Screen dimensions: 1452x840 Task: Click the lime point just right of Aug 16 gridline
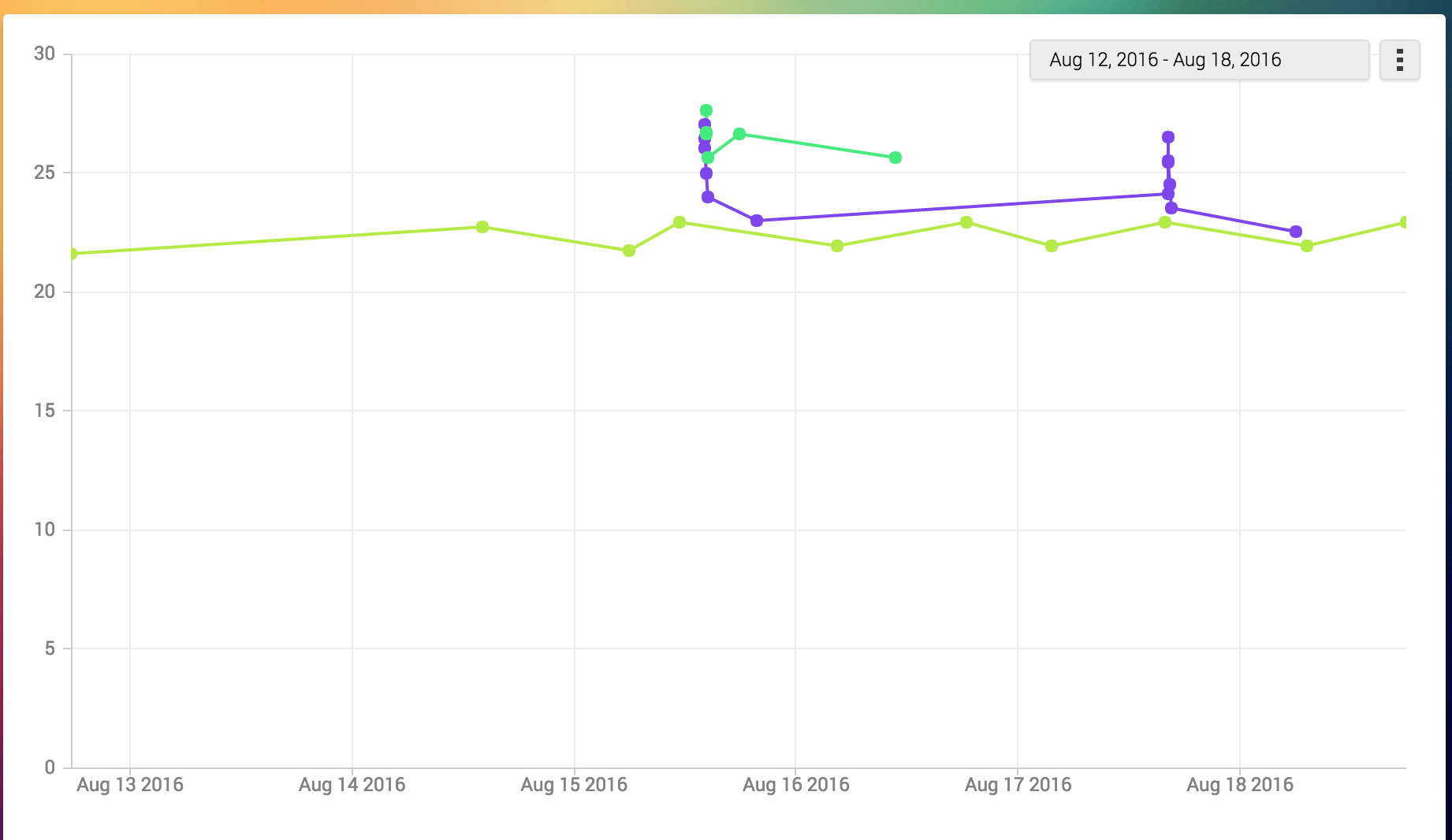tap(837, 246)
